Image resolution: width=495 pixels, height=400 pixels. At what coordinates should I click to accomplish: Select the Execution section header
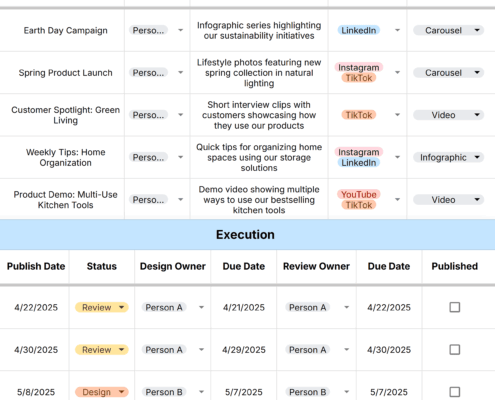tap(245, 235)
